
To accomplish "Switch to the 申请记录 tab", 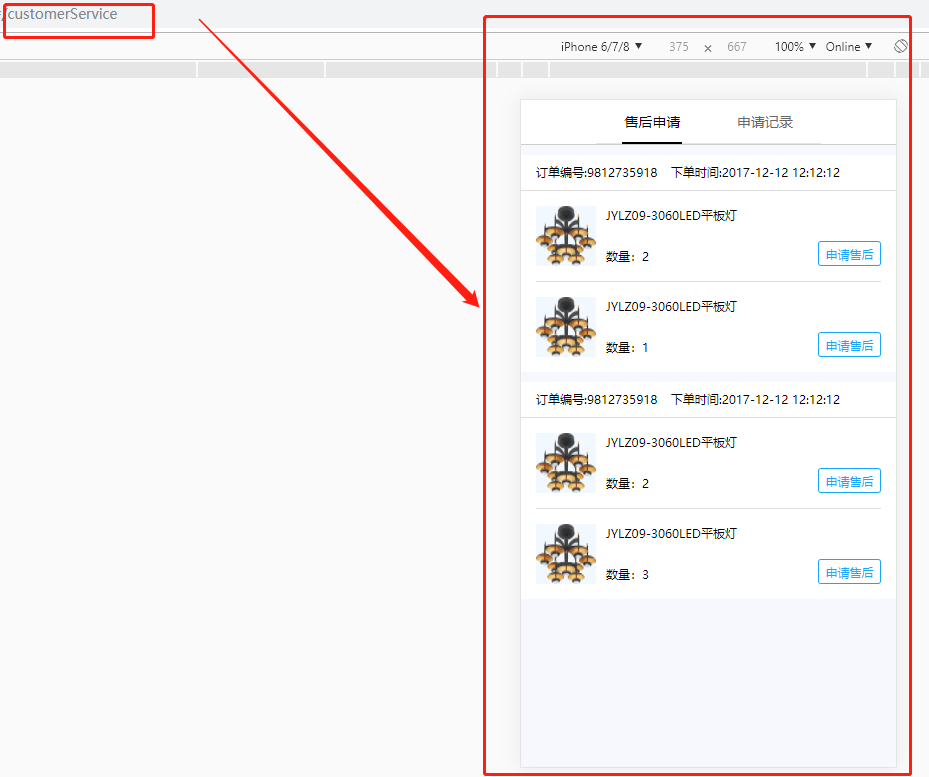I will (765, 122).
